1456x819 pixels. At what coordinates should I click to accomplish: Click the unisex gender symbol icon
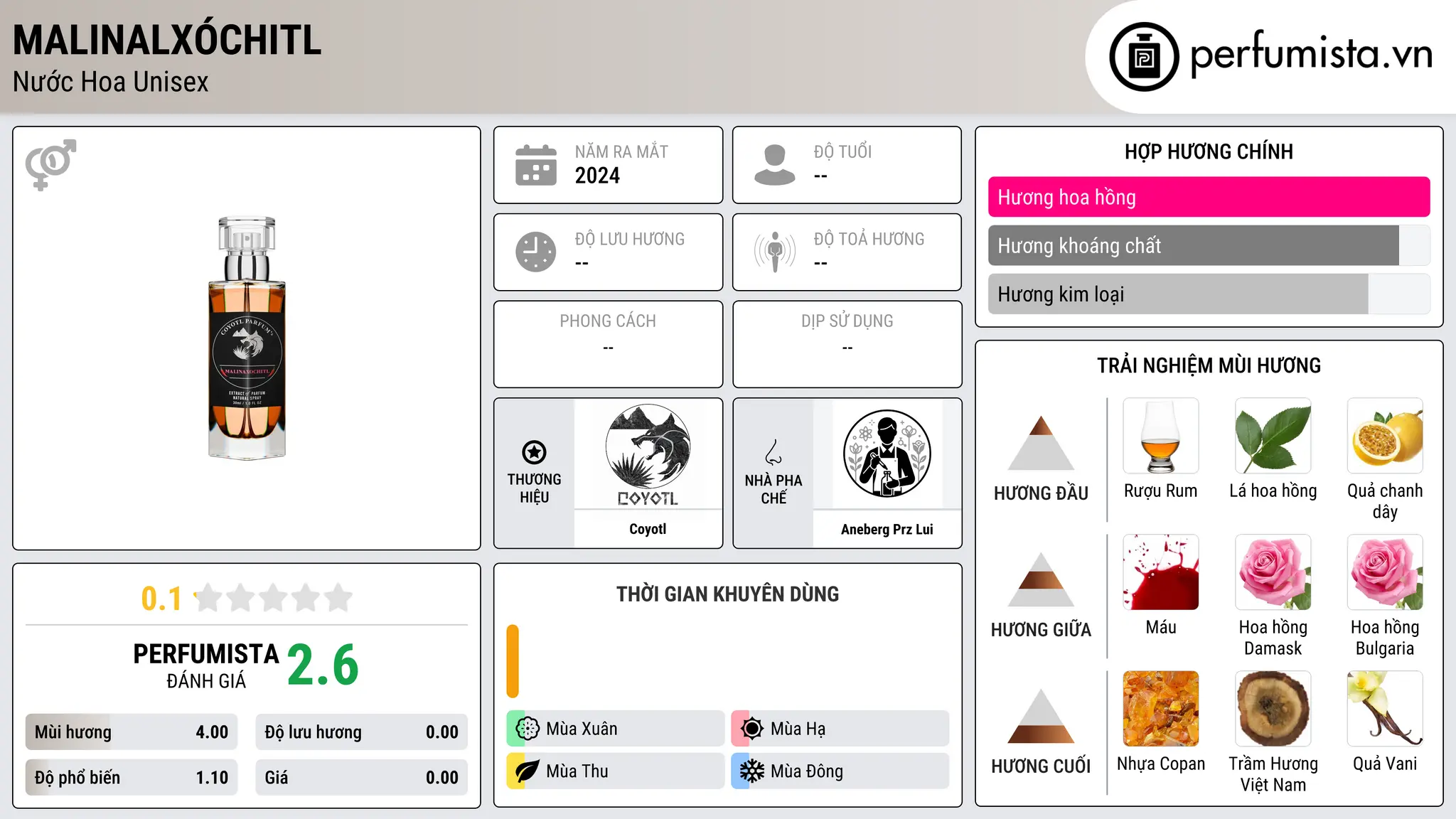point(50,165)
